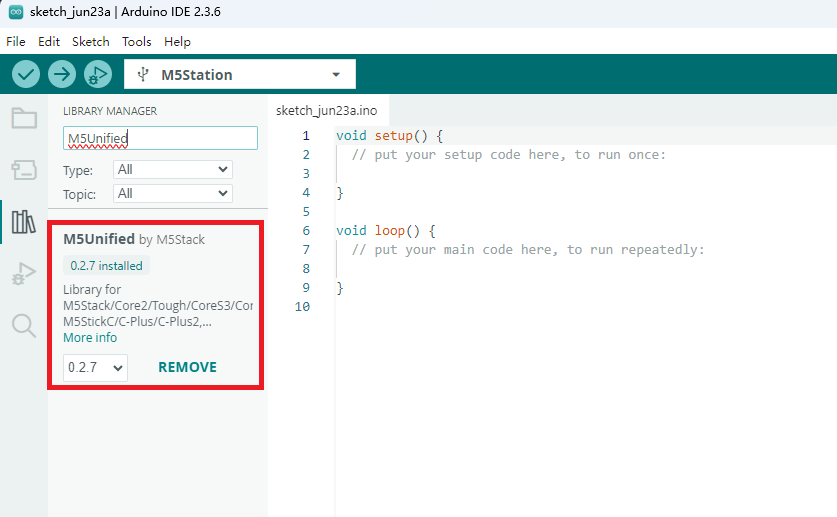This screenshot has height=517, width=837.
Task: Select the sketch_jun23a.ino editor tab
Action: click(327, 110)
